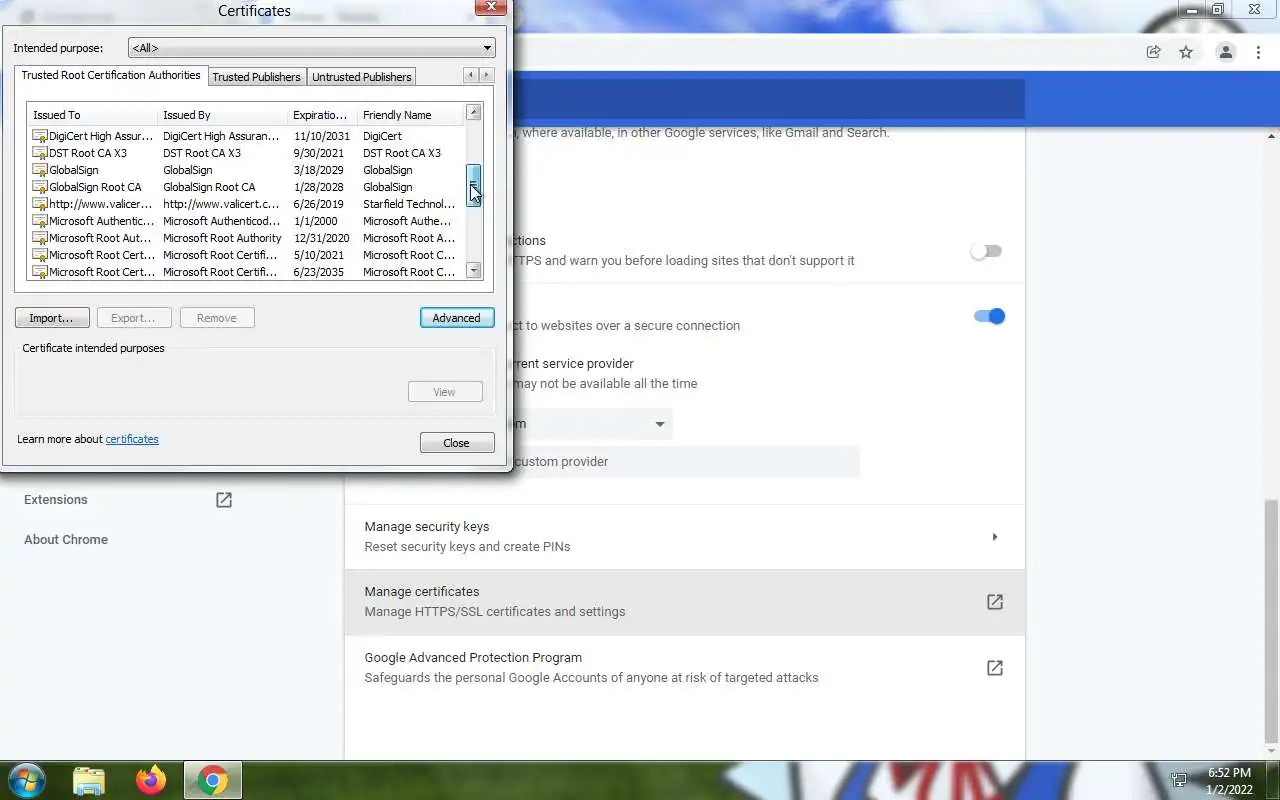Click the network tray icon

pos(1179,780)
